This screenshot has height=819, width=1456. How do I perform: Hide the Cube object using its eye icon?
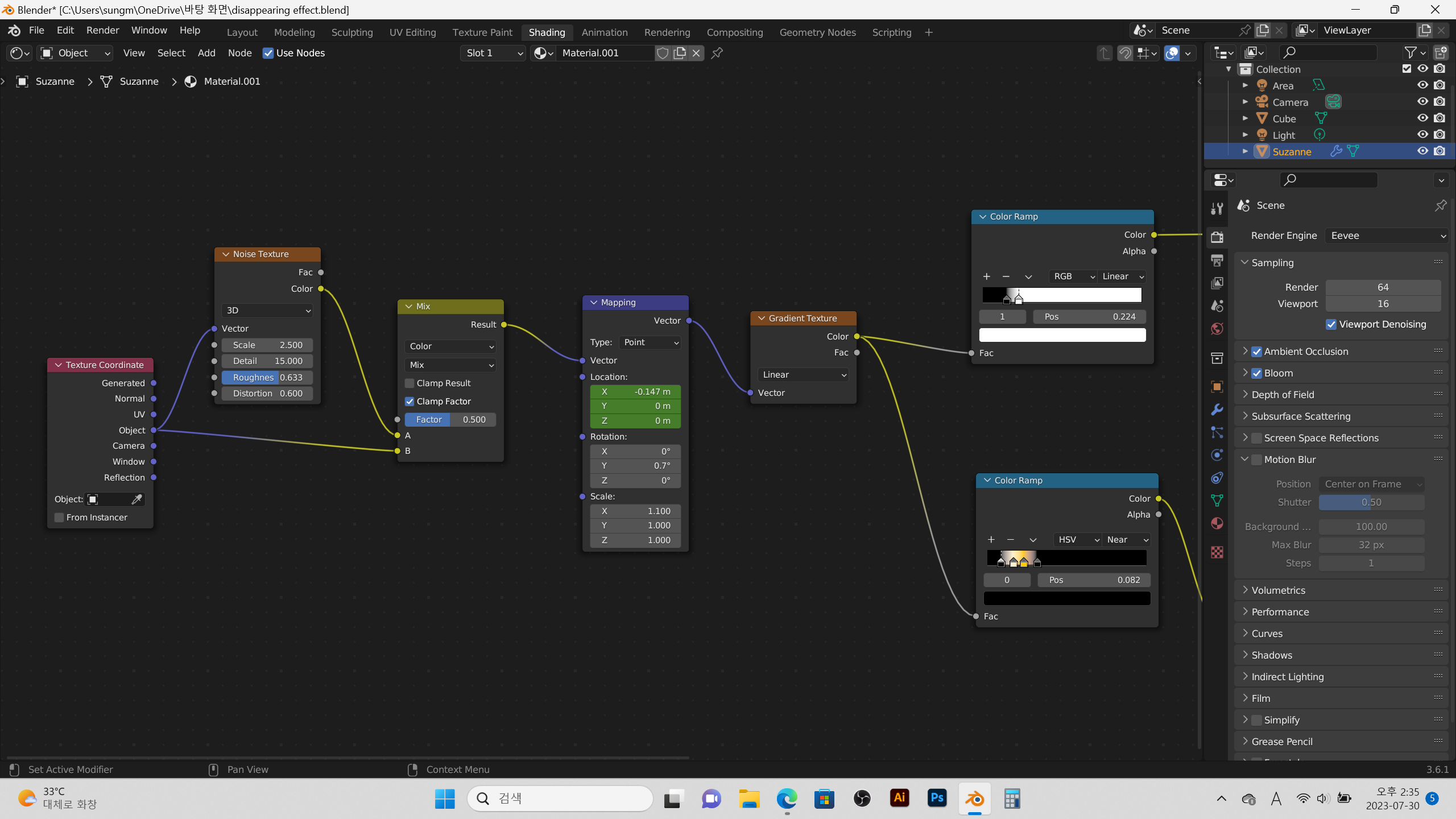[x=1422, y=118]
